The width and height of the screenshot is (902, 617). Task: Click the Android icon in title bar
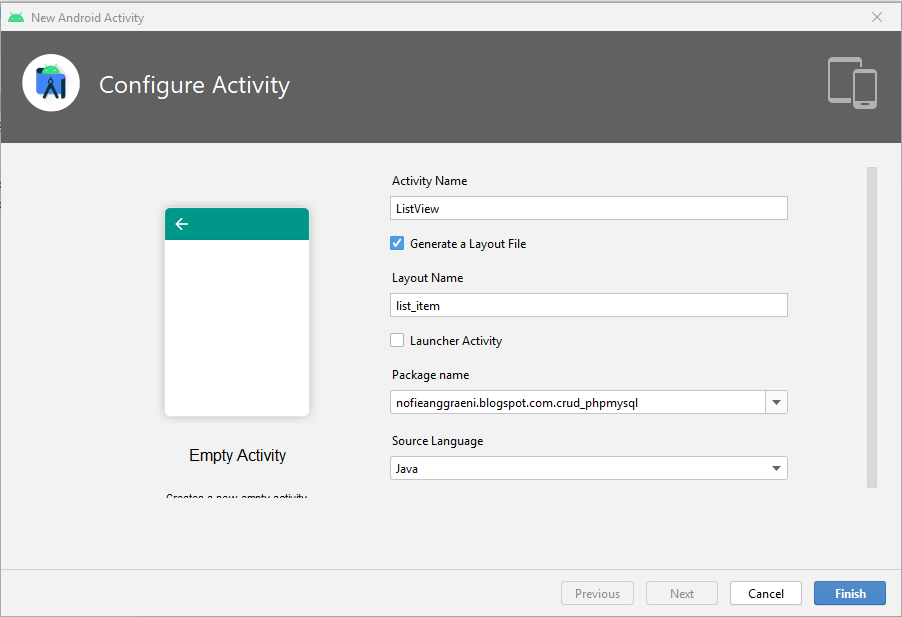click(16, 17)
